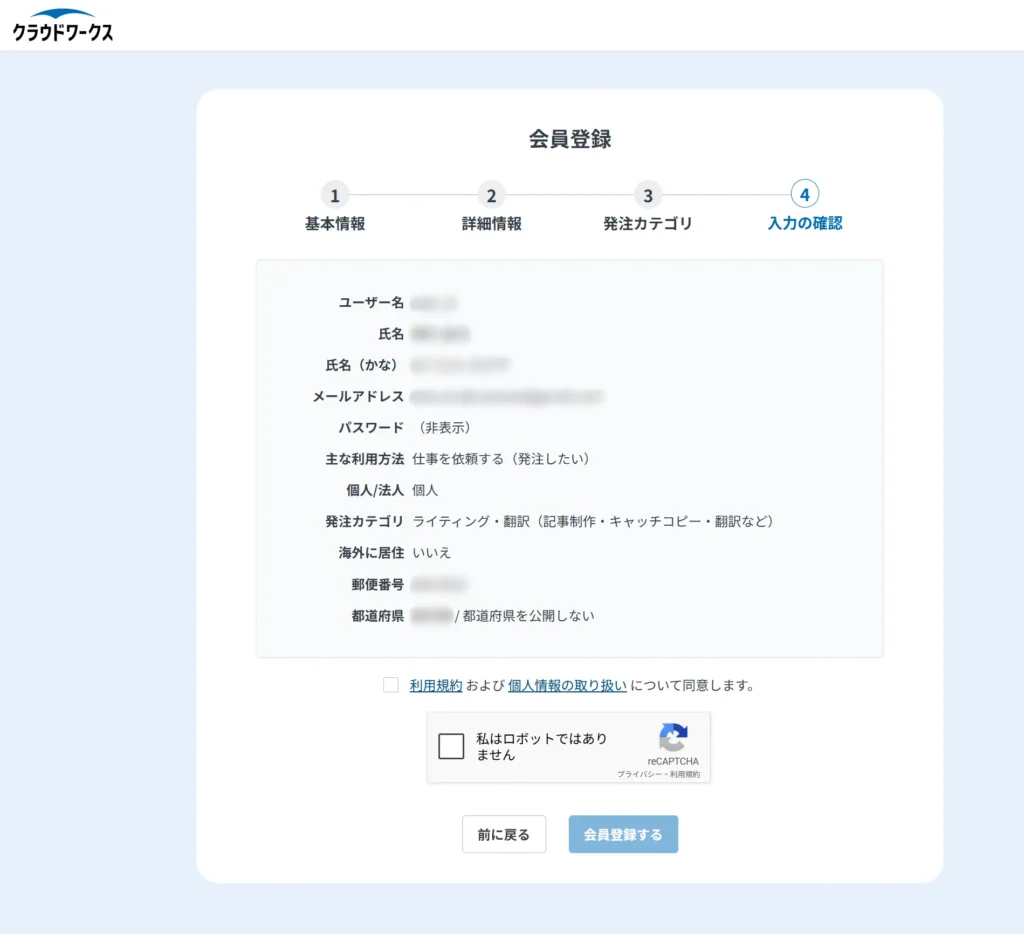Viewport: 1024px width, 934px height.
Task: Select the step 3 circle icon
Action: coord(647,196)
